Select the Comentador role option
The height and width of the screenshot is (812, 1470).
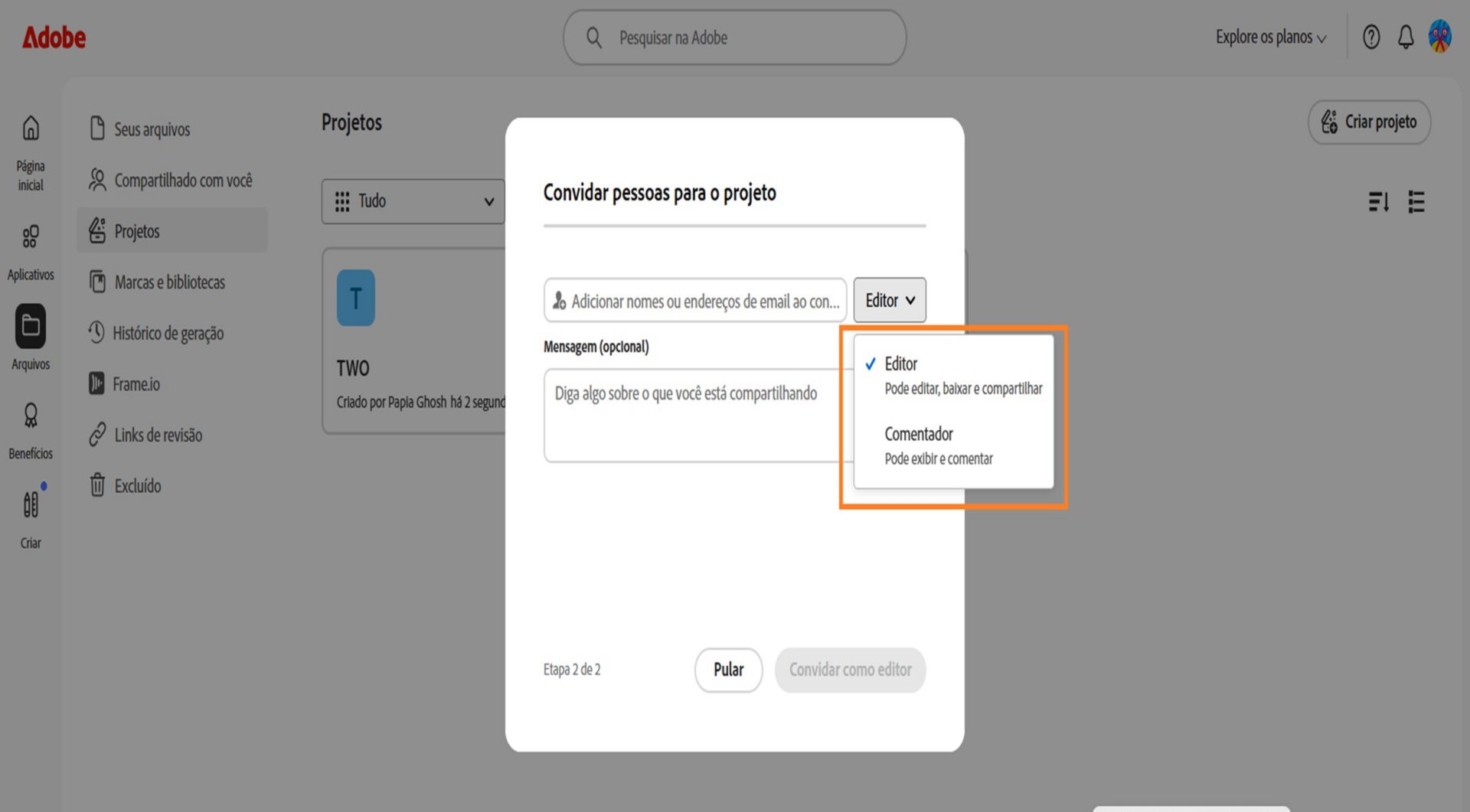coord(954,445)
